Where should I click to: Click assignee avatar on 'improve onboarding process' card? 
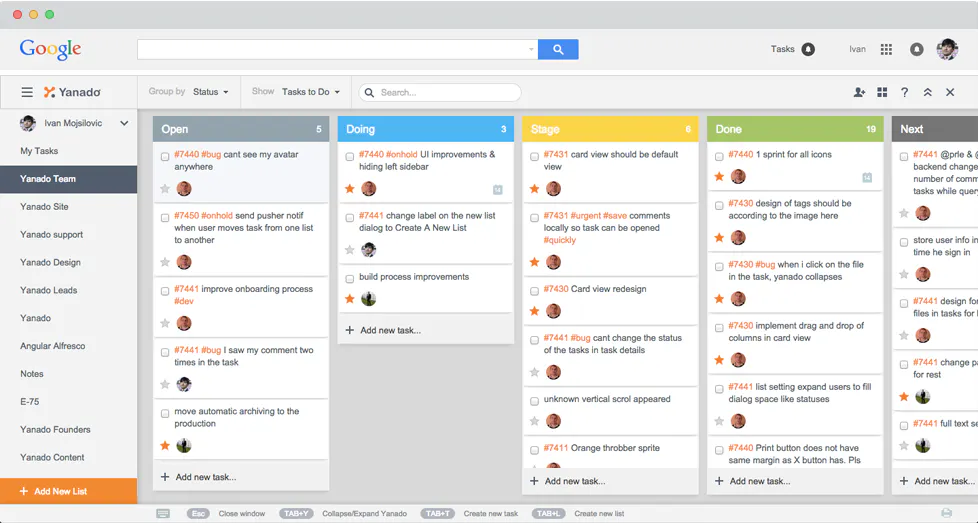click(184, 323)
